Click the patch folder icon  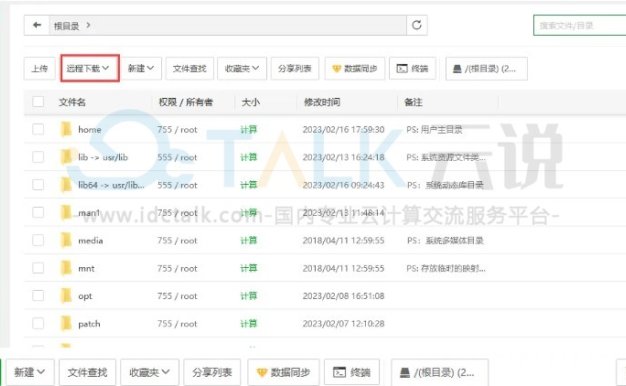click(66, 323)
